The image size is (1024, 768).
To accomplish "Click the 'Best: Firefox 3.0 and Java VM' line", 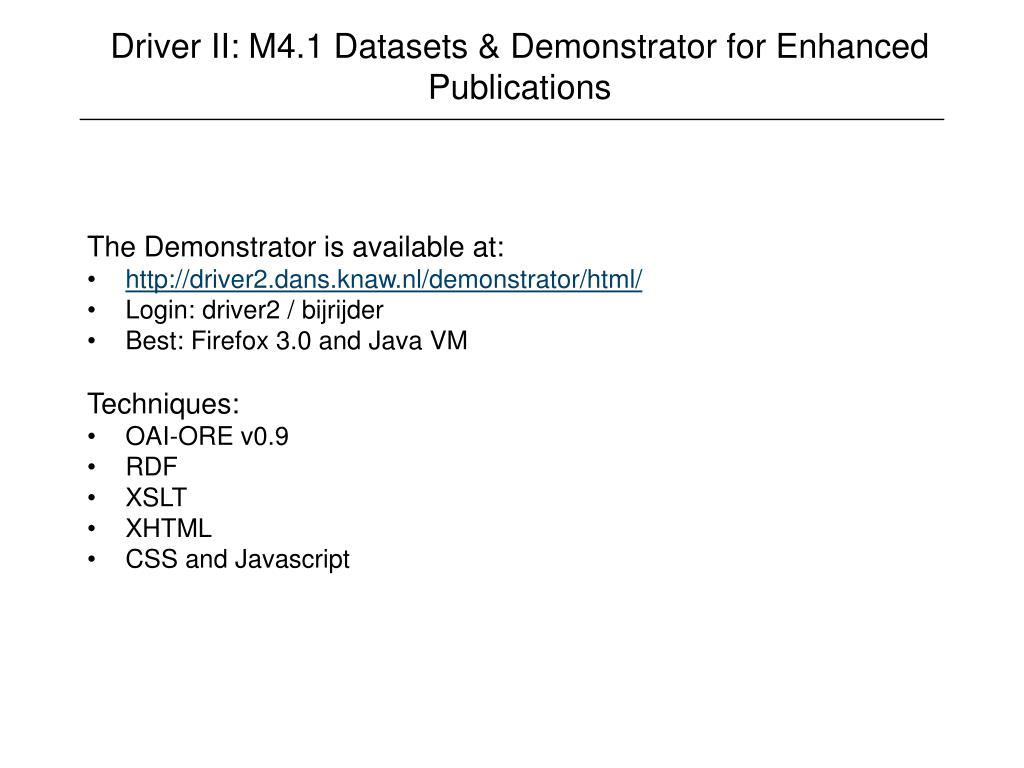I will pos(296,341).
